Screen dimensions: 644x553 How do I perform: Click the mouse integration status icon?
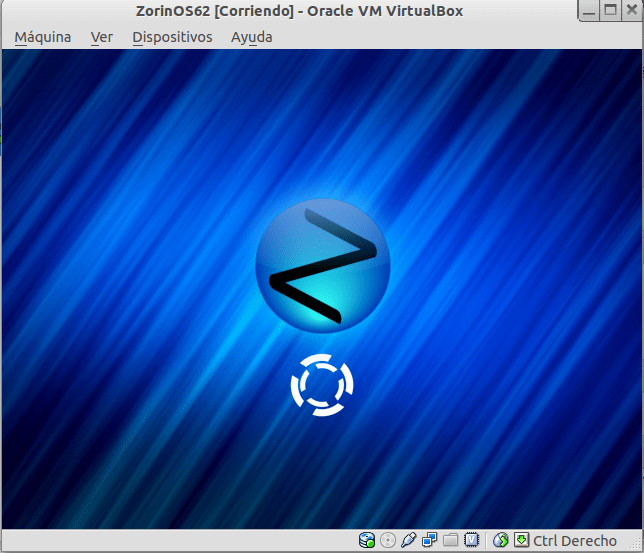501,541
